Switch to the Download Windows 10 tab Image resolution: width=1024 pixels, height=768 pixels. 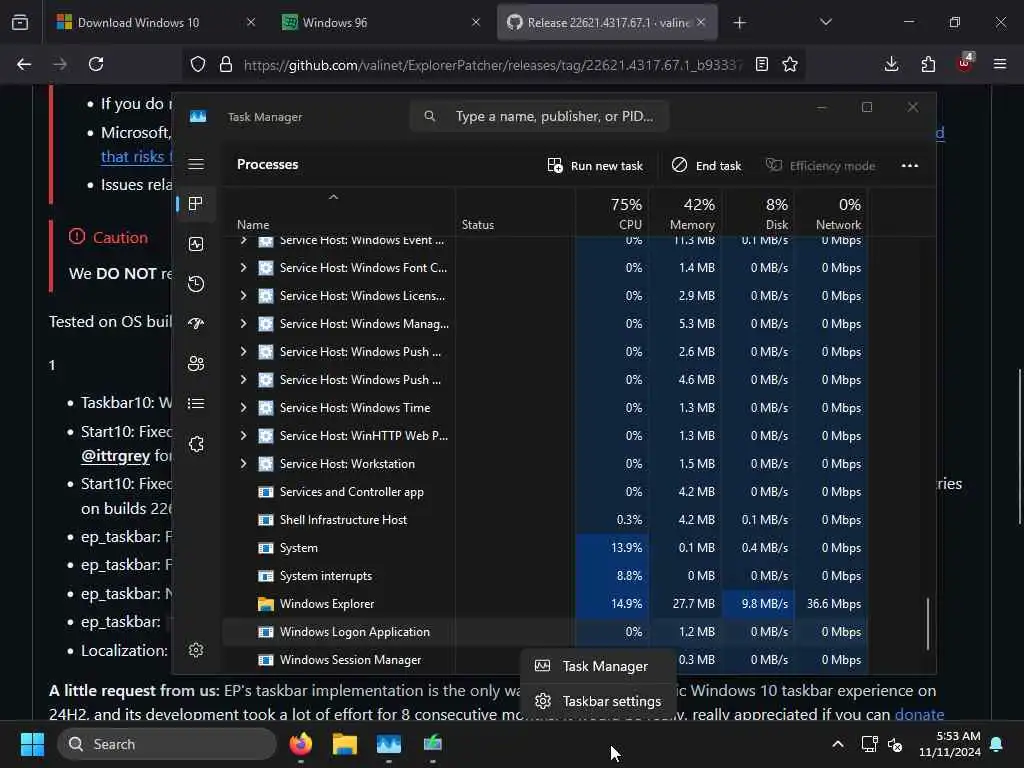[155, 23]
